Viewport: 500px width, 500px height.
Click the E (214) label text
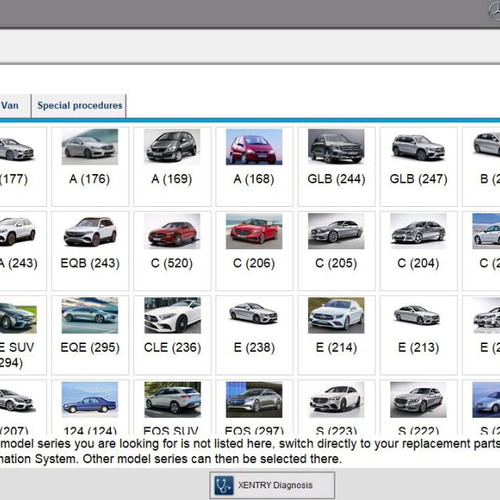click(336, 348)
